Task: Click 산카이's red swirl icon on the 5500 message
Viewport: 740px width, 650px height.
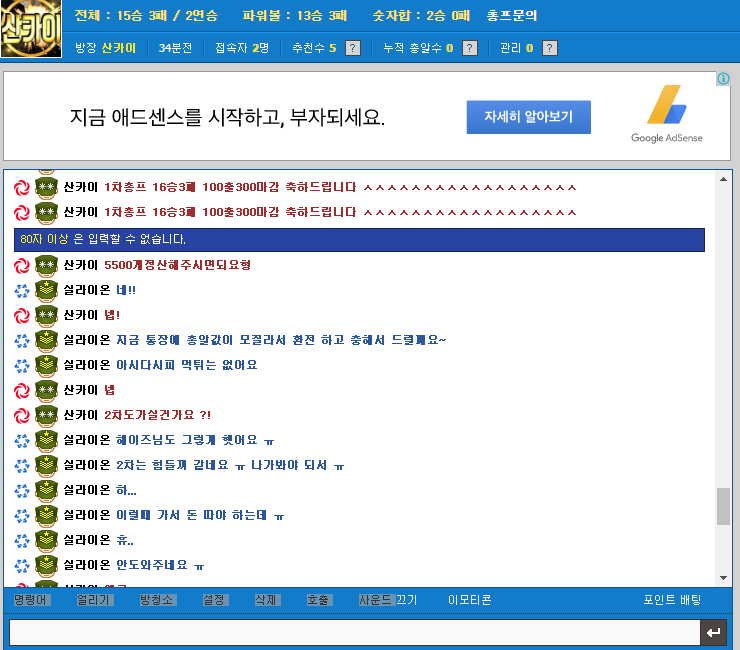Action: (22, 266)
